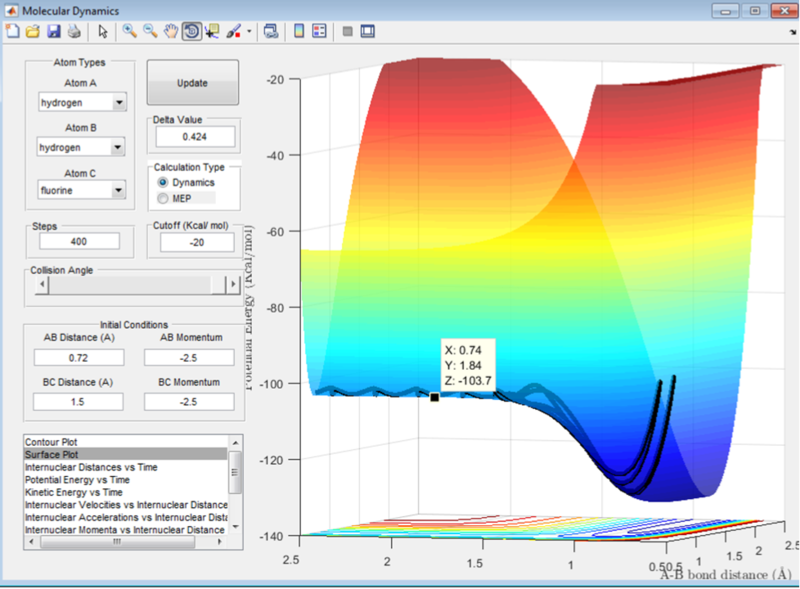Image resolution: width=800 pixels, height=589 pixels.
Task: Select the Dynamics calculation type
Action: click(162, 183)
